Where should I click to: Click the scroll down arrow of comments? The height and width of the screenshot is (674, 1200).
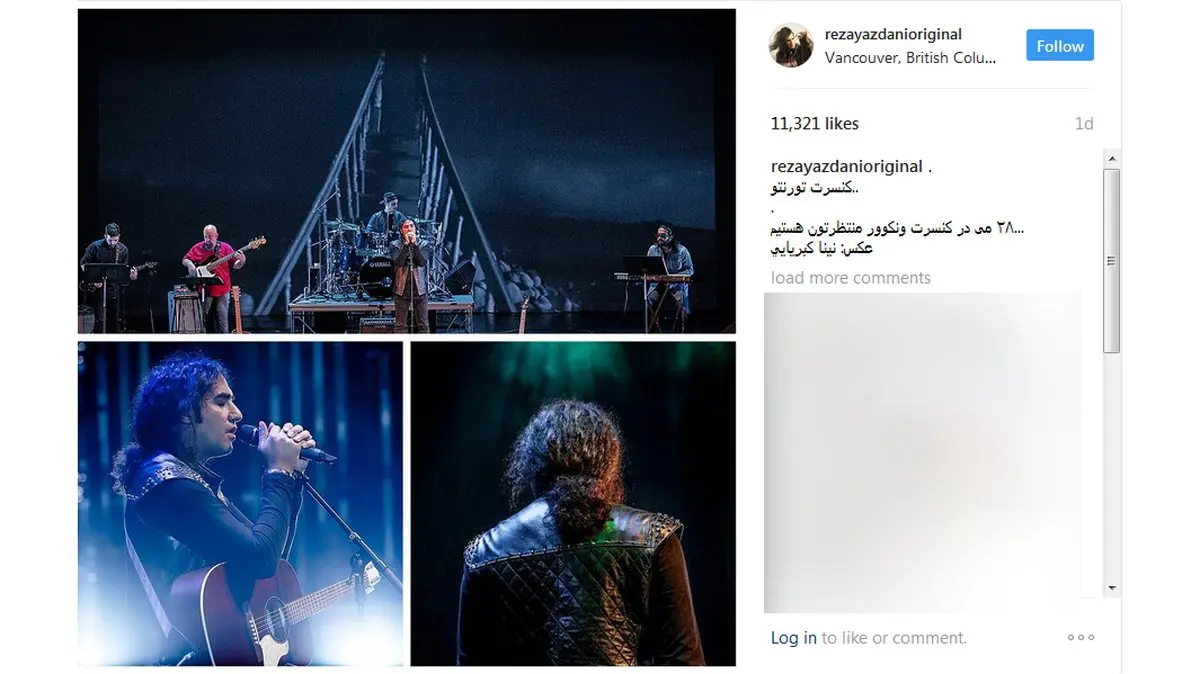[1112, 588]
